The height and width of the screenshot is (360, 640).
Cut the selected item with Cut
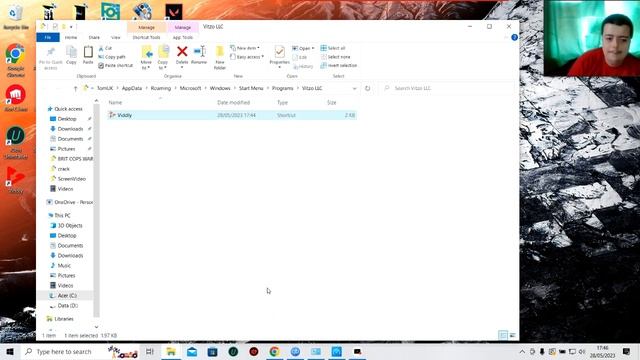click(105, 48)
